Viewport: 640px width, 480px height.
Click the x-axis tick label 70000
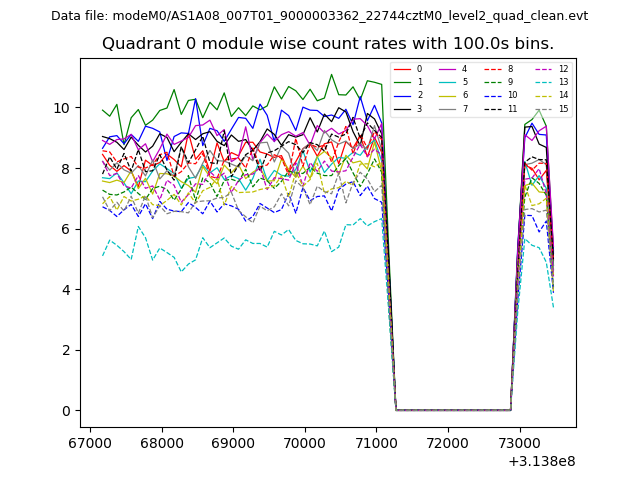(304, 442)
